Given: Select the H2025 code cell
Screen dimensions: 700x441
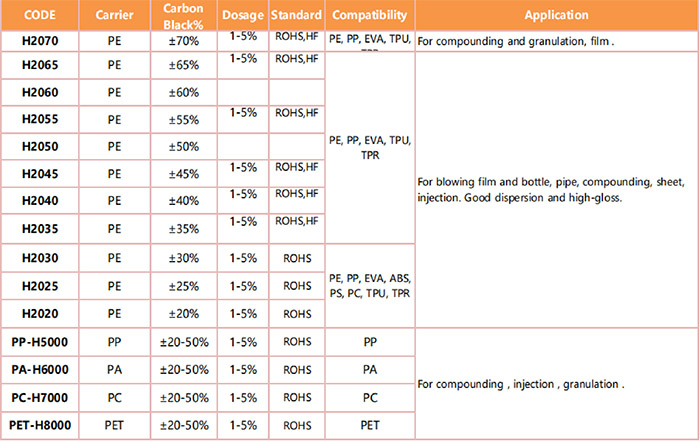Looking at the screenshot, I should pos(40,286).
